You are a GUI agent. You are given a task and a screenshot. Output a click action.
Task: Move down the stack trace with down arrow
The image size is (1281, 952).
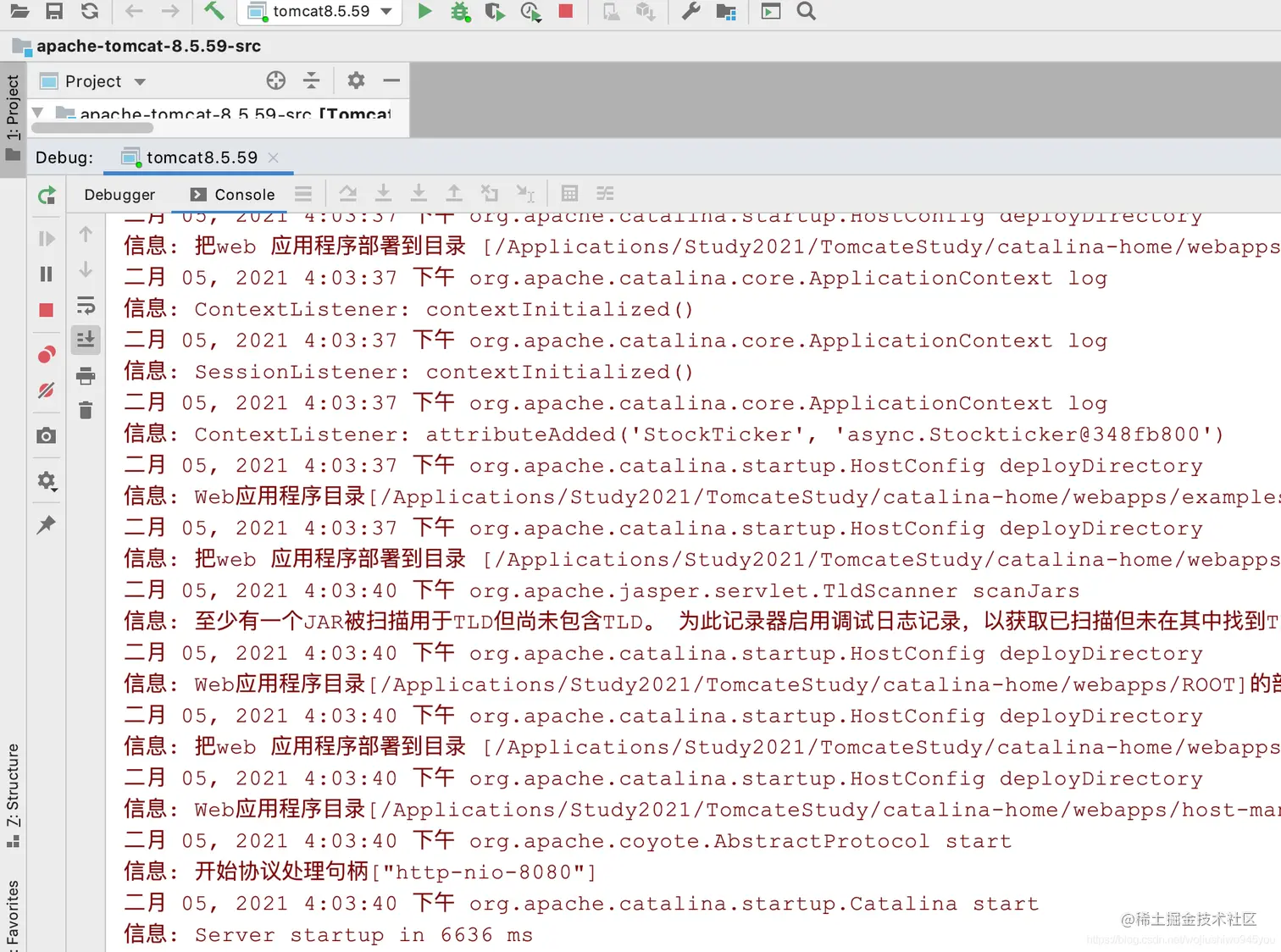point(86,269)
